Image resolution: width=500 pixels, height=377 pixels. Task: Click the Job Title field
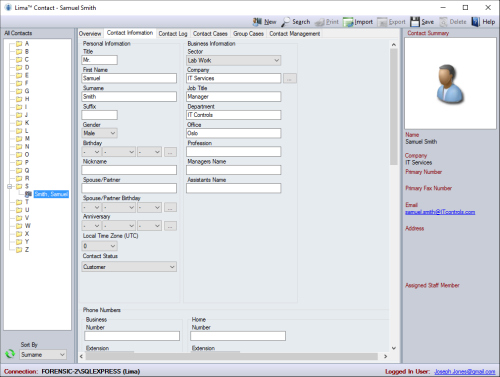[x=234, y=97]
